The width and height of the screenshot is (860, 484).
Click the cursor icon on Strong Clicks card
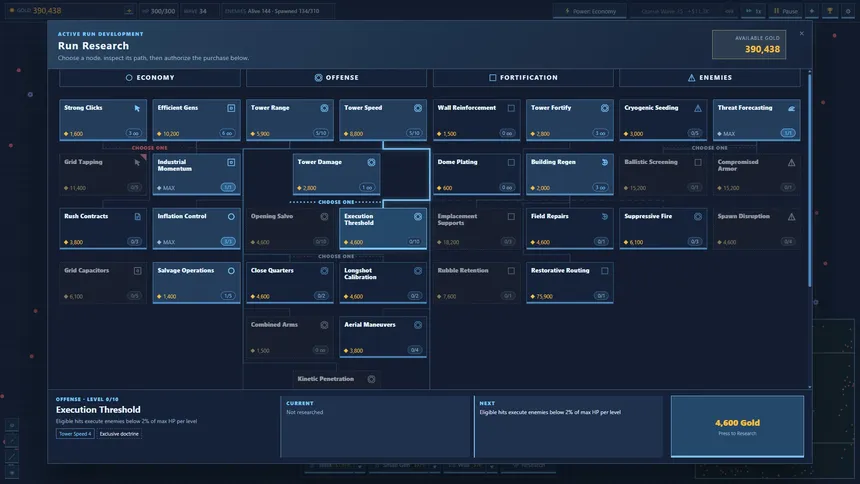(x=137, y=109)
